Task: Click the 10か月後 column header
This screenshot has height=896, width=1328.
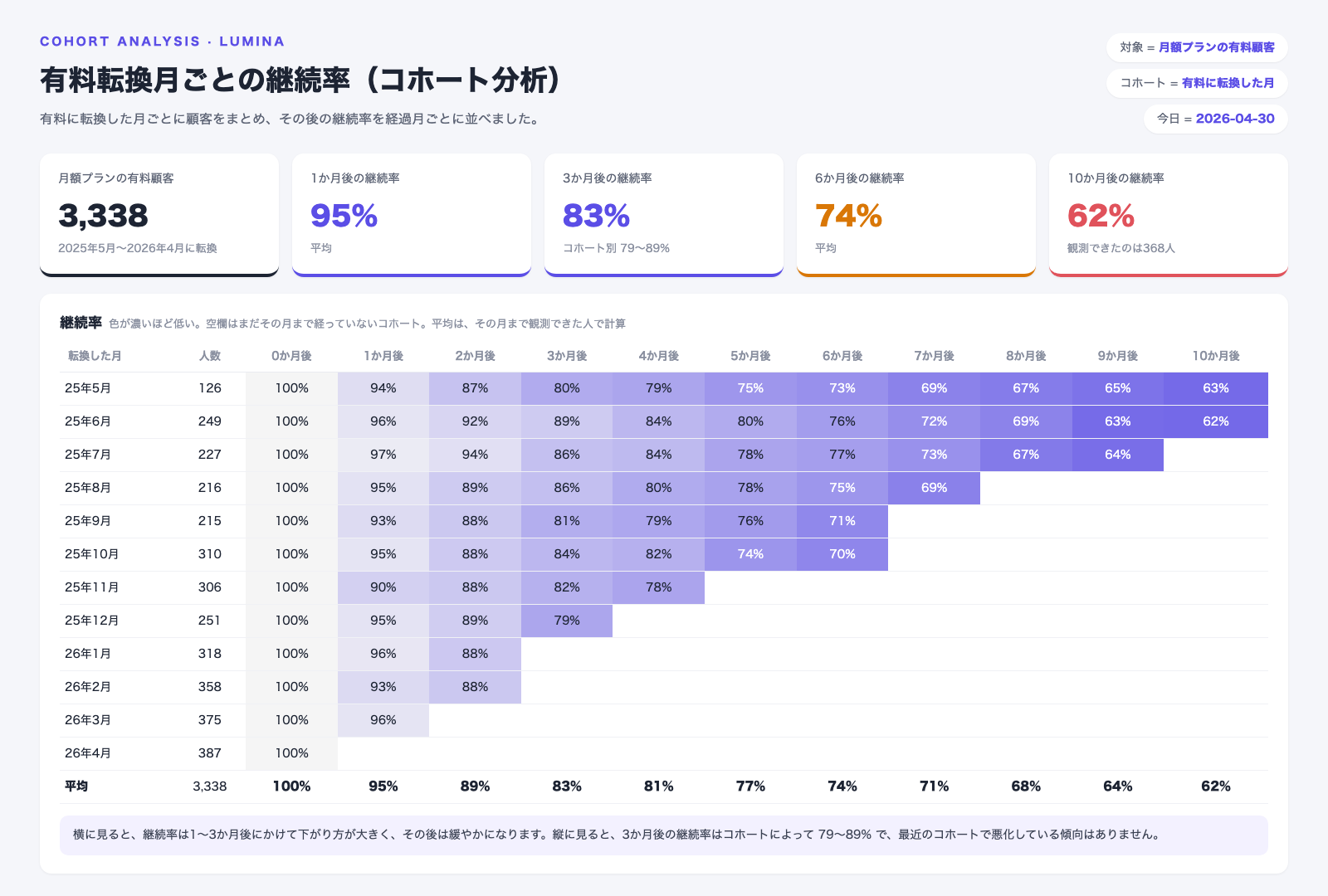Action: coord(1216,356)
